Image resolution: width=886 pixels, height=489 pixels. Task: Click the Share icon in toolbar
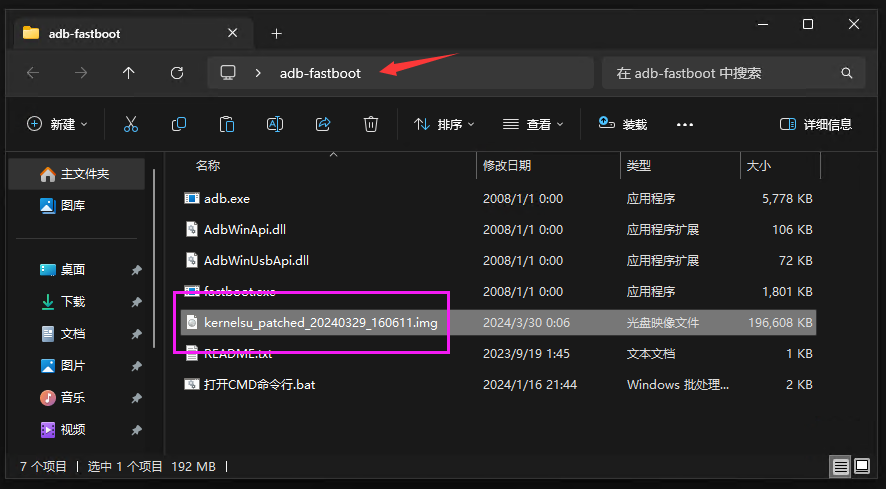(x=323, y=124)
